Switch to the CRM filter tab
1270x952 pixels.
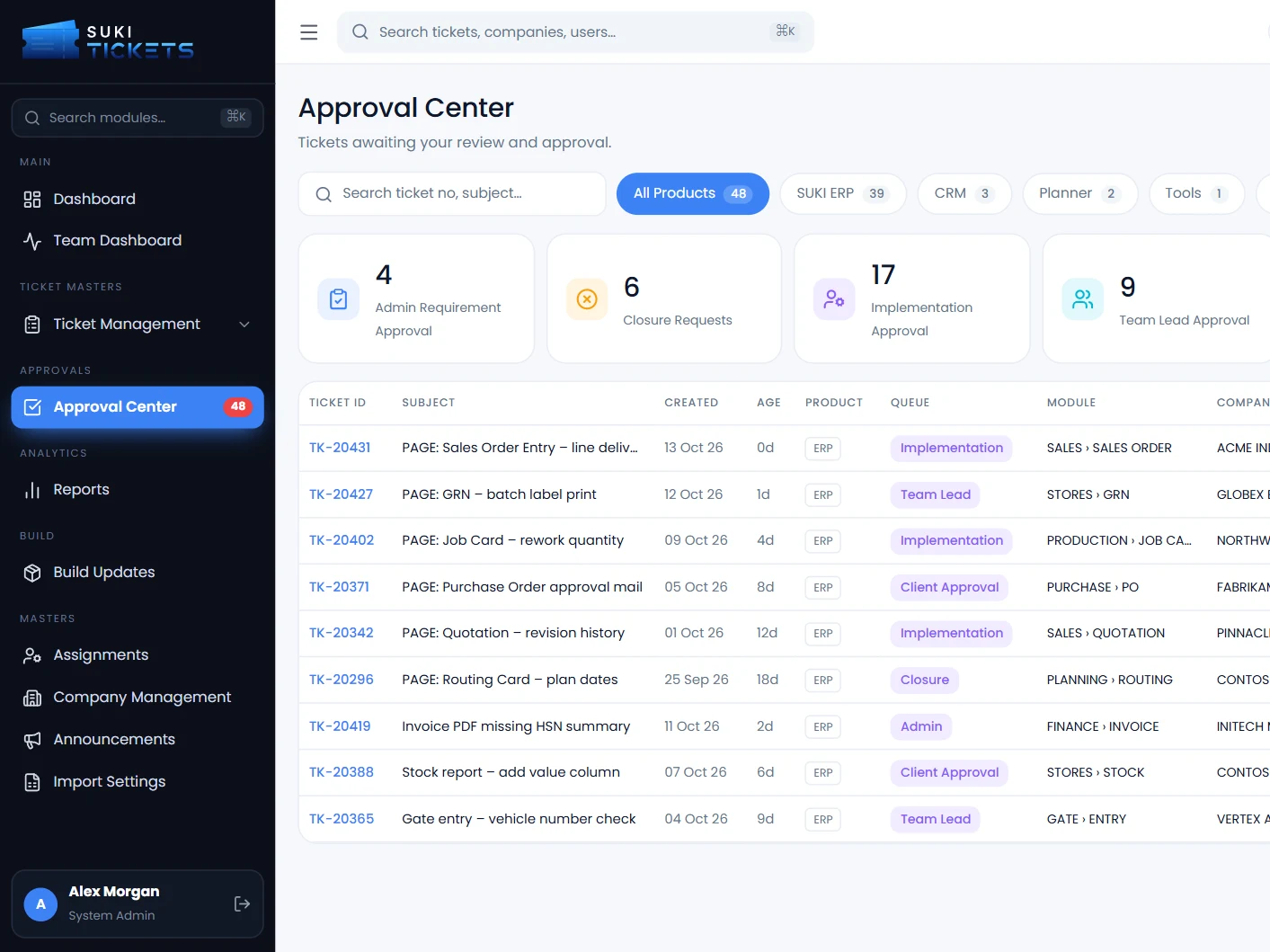click(x=964, y=193)
